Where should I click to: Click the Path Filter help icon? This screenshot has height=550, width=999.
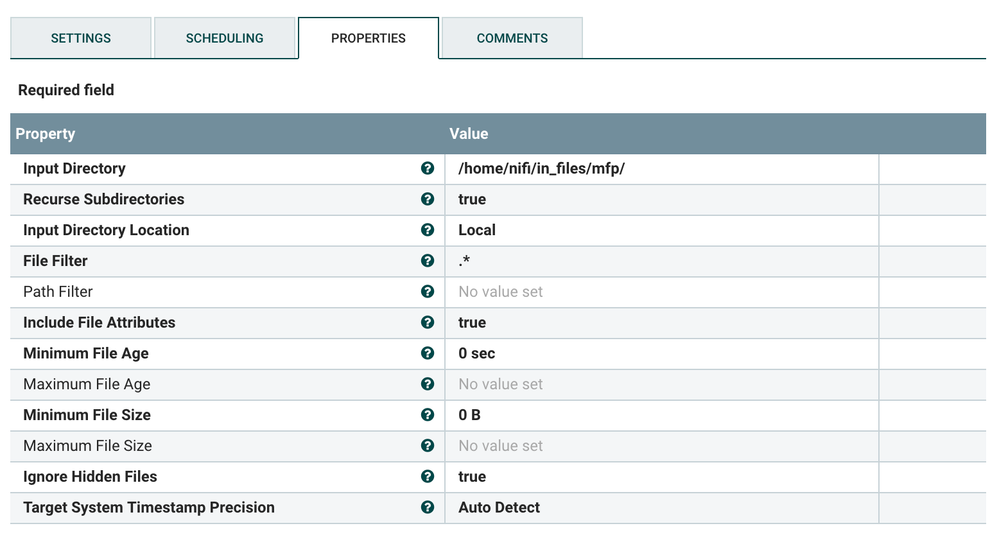(x=428, y=292)
